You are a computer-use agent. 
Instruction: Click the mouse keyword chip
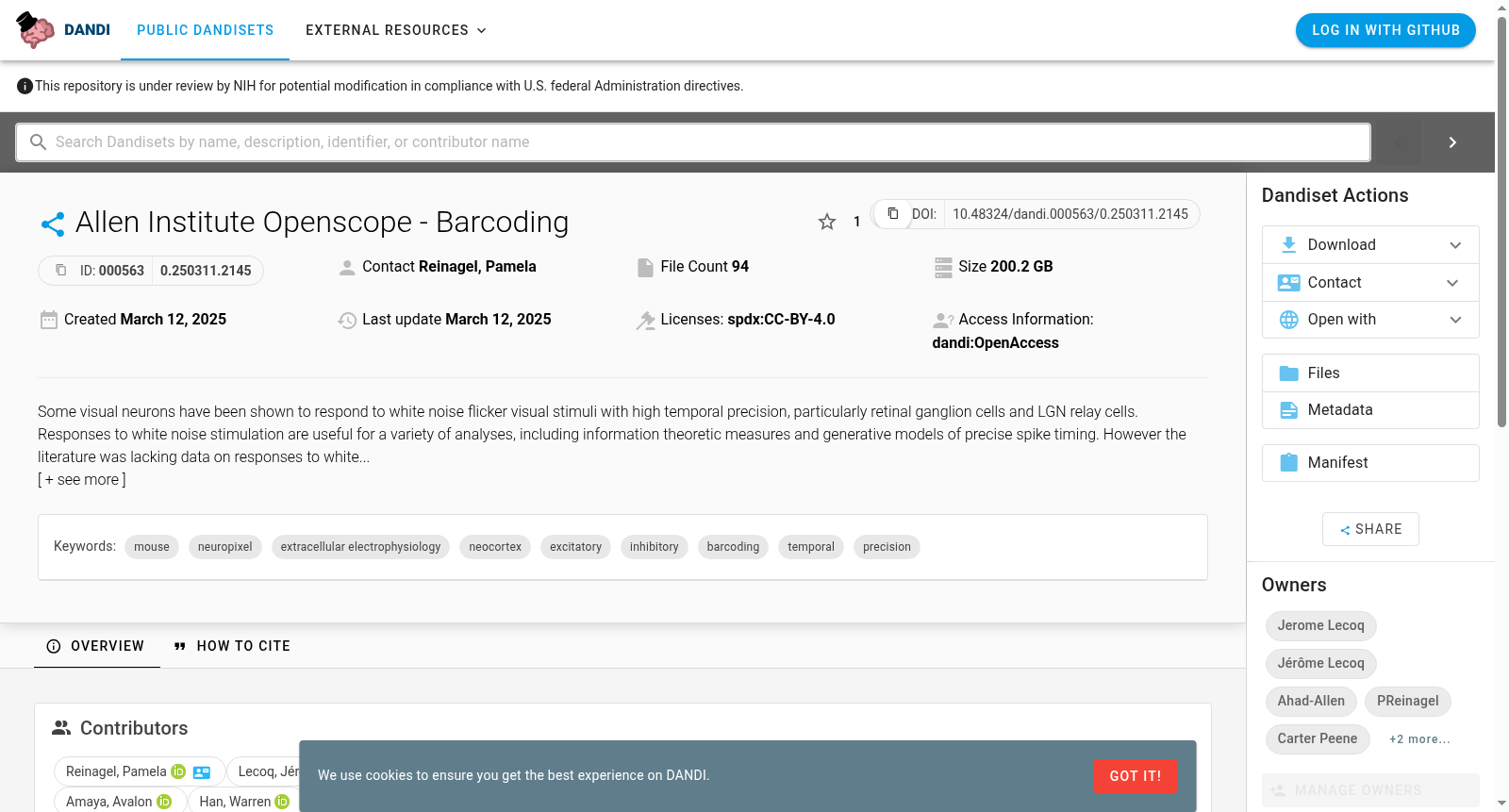click(152, 547)
